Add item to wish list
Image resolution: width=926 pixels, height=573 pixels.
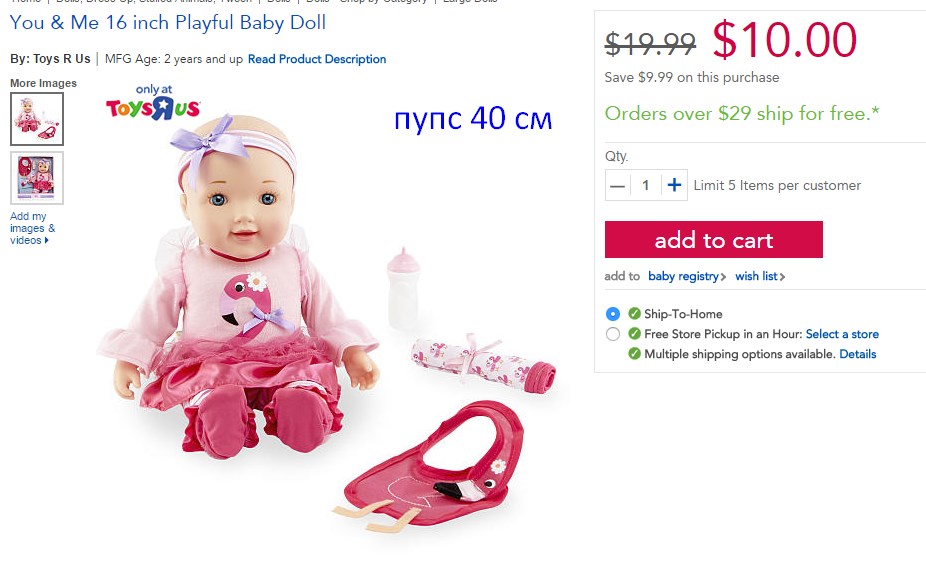click(x=756, y=276)
